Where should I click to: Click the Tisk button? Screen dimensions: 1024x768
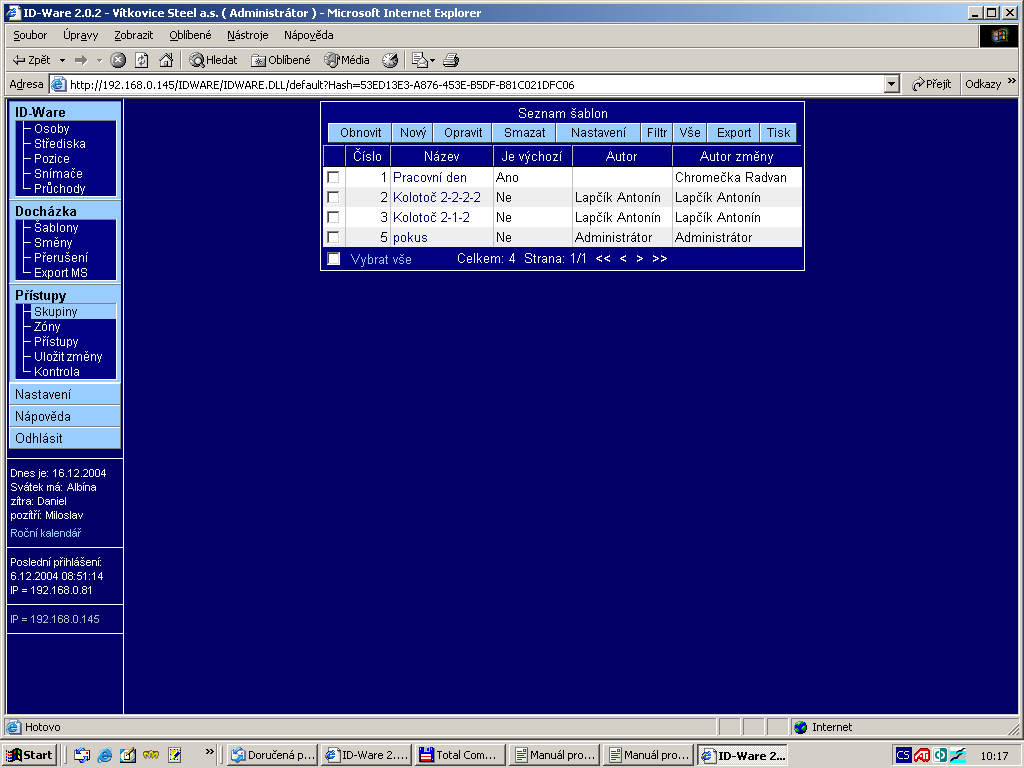(778, 133)
